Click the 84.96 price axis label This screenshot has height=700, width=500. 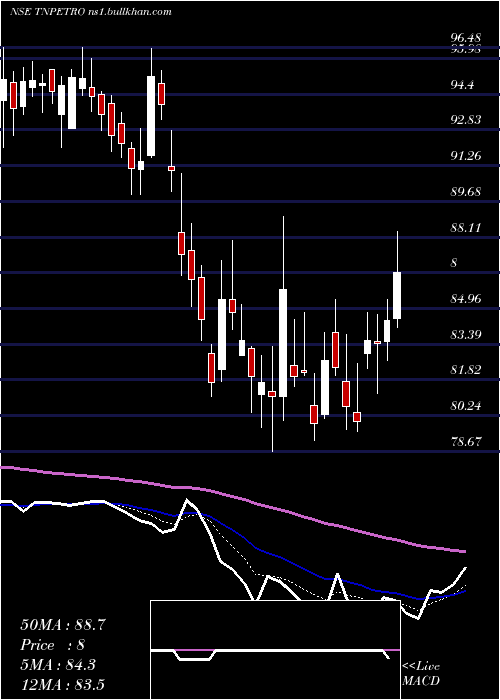pos(466,298)
